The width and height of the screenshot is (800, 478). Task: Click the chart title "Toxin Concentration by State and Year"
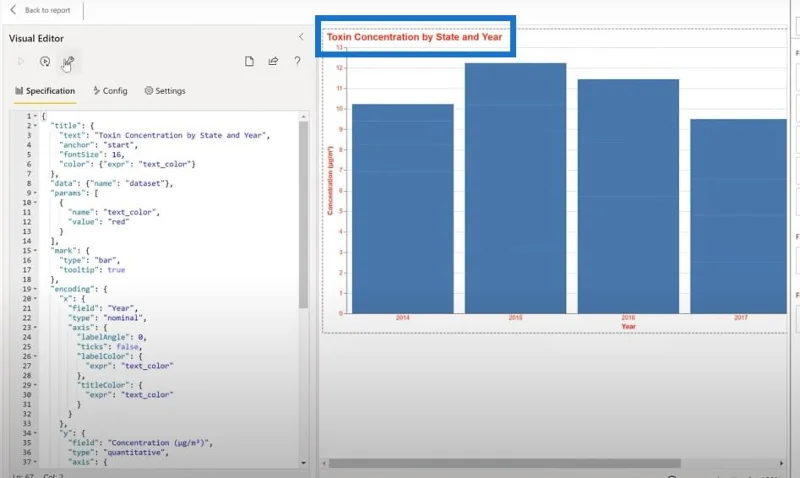(414, 37)
